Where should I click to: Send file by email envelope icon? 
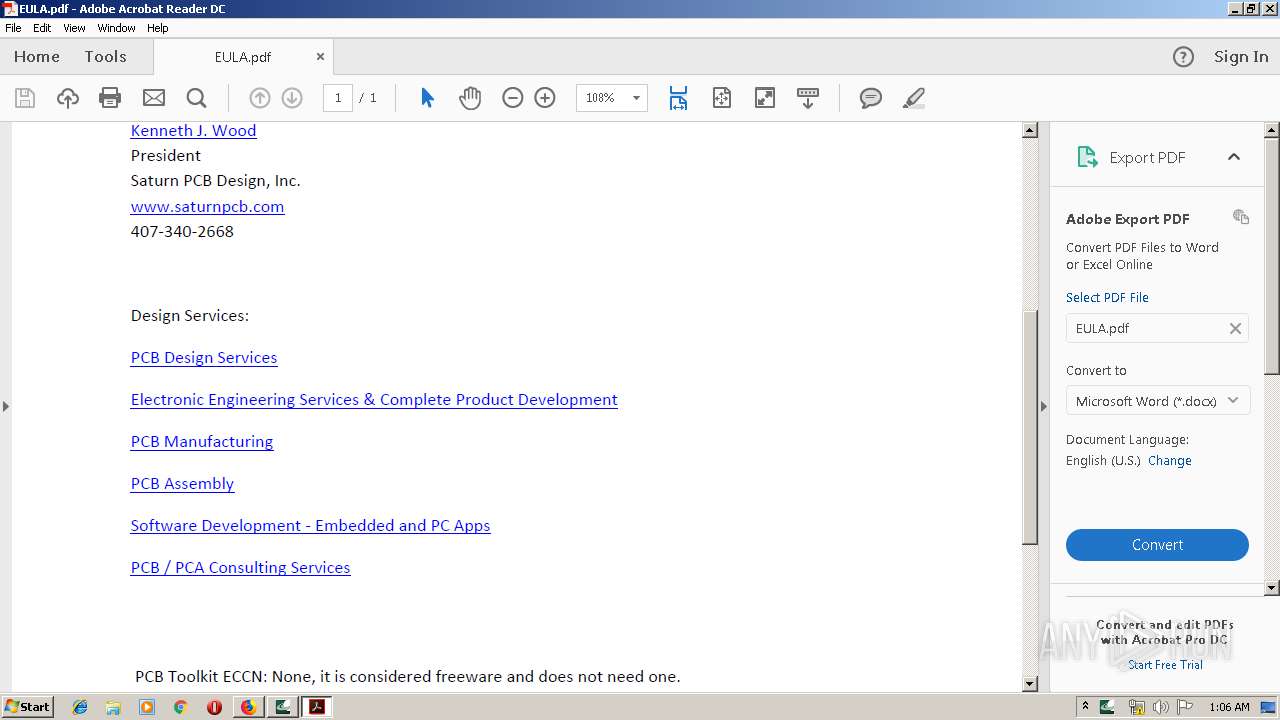click(153, 98)
